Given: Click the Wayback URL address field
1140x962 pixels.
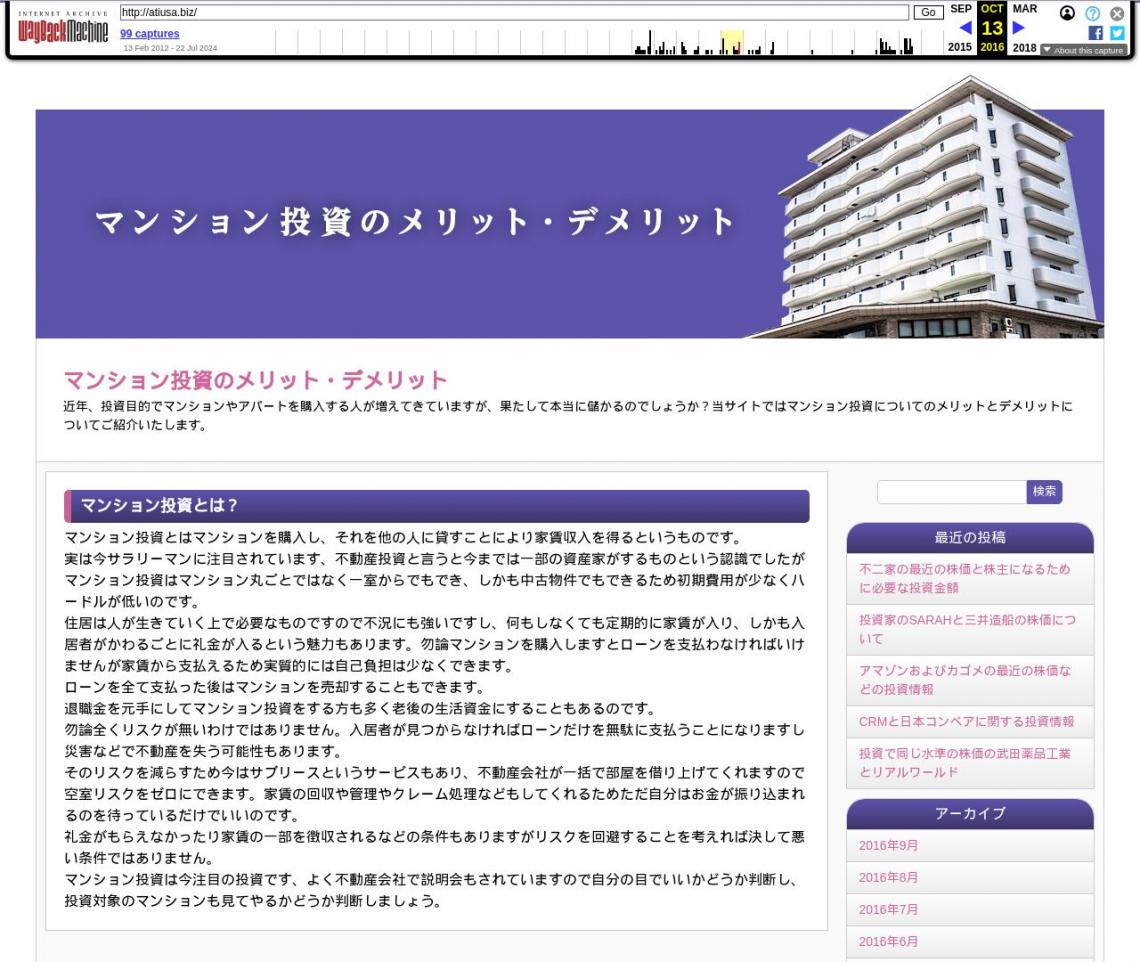Looking at the screenshot, I should (514, 12).
